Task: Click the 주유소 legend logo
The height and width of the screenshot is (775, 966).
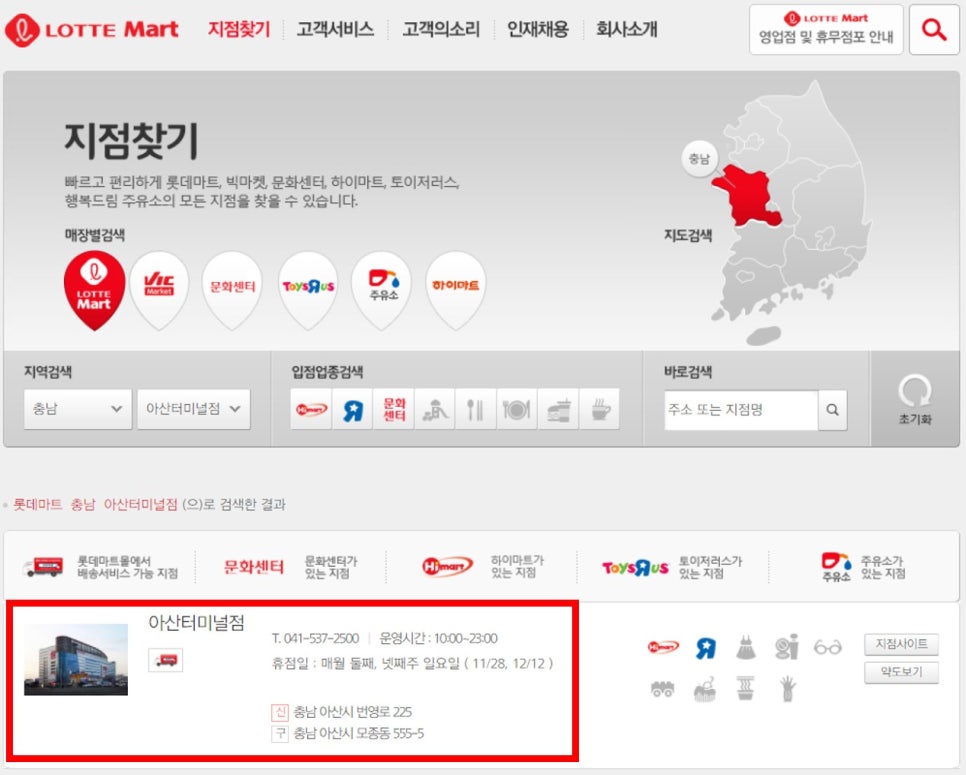Action: coord(836,567)
